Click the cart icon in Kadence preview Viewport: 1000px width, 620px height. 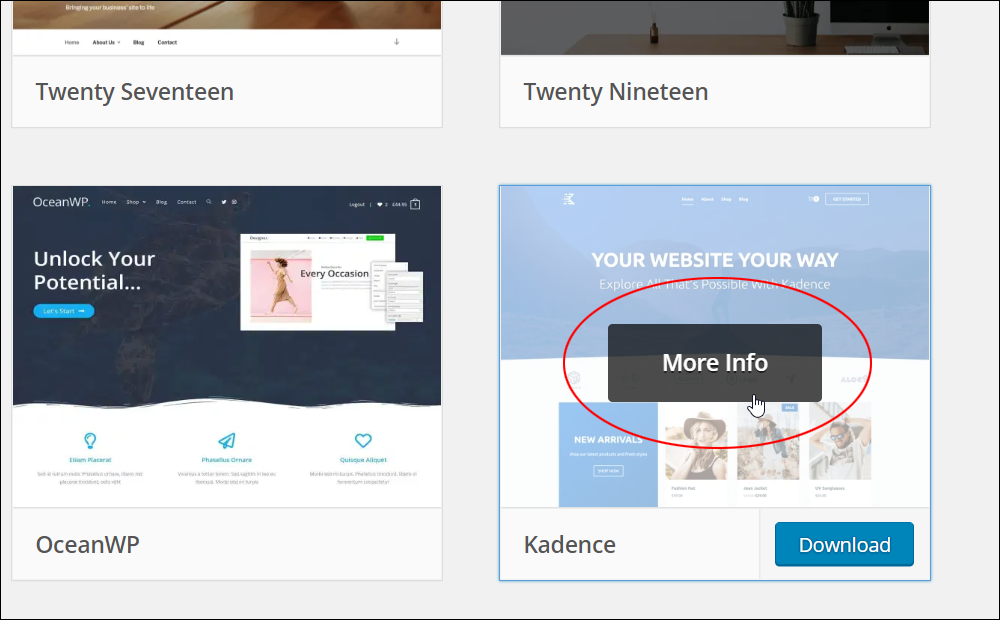[813, 199]
